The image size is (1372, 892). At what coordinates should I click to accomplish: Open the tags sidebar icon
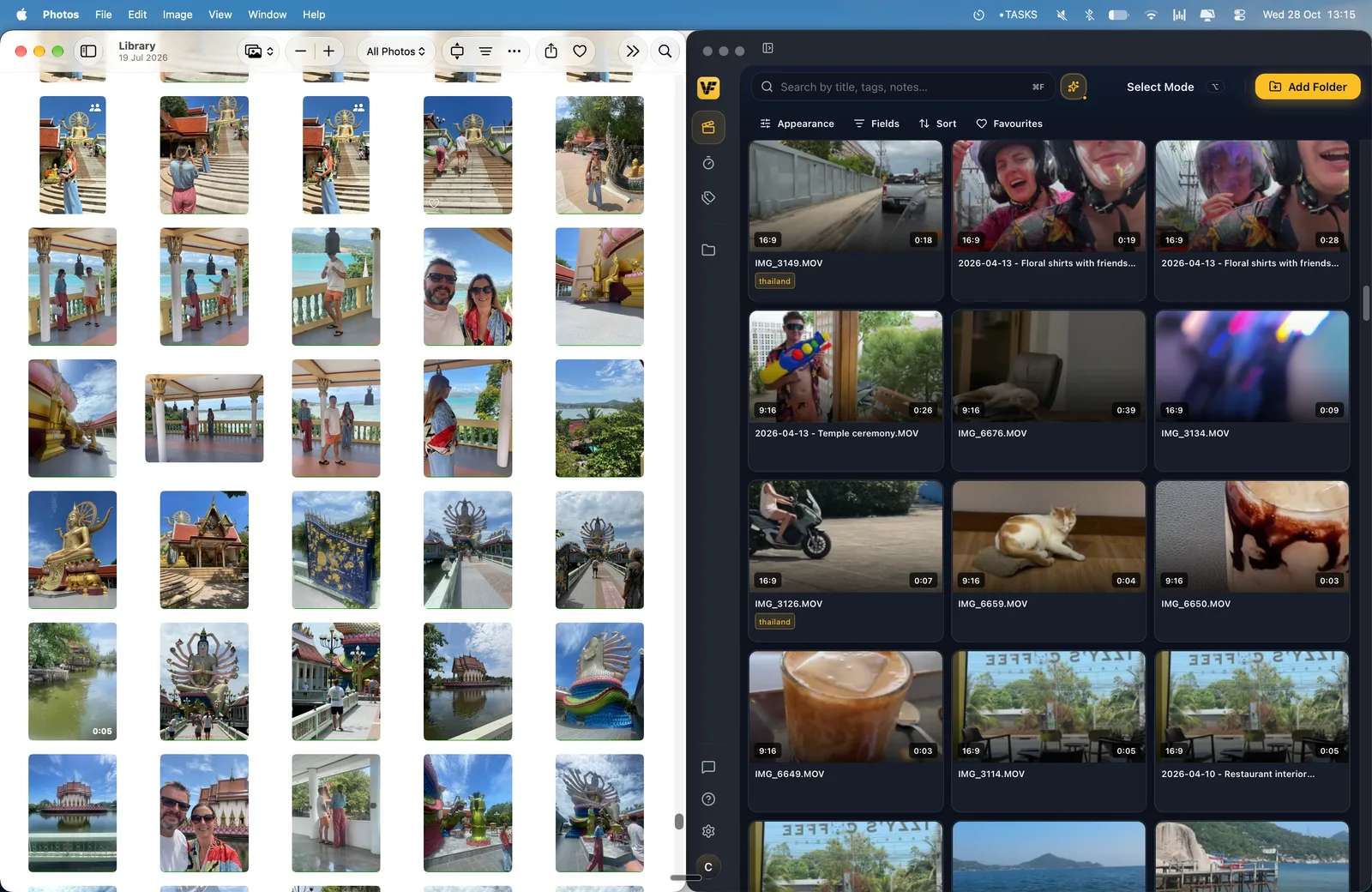(708, 198)
